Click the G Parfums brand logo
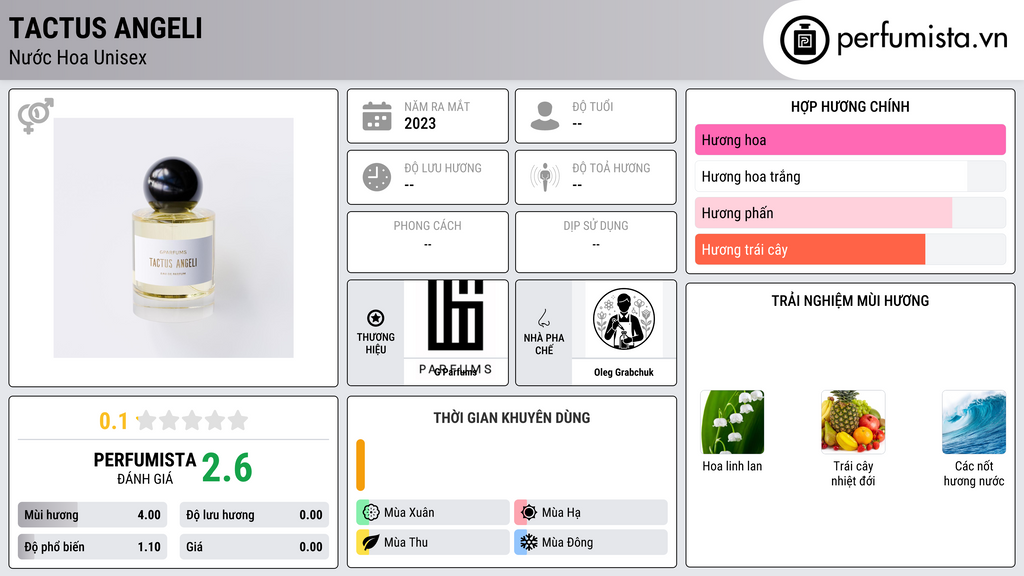 [x=455, y=328]
